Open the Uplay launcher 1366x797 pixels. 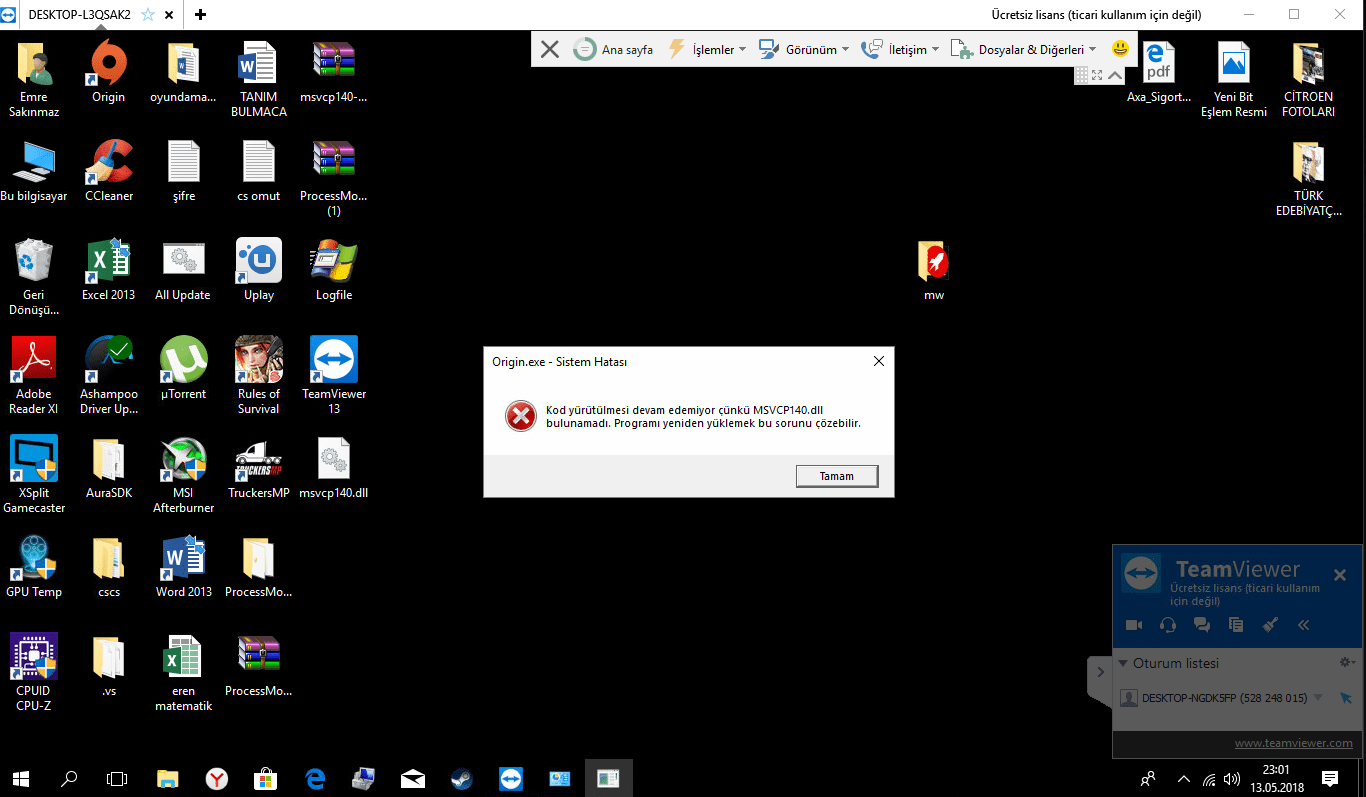click(x=258, y=258)
